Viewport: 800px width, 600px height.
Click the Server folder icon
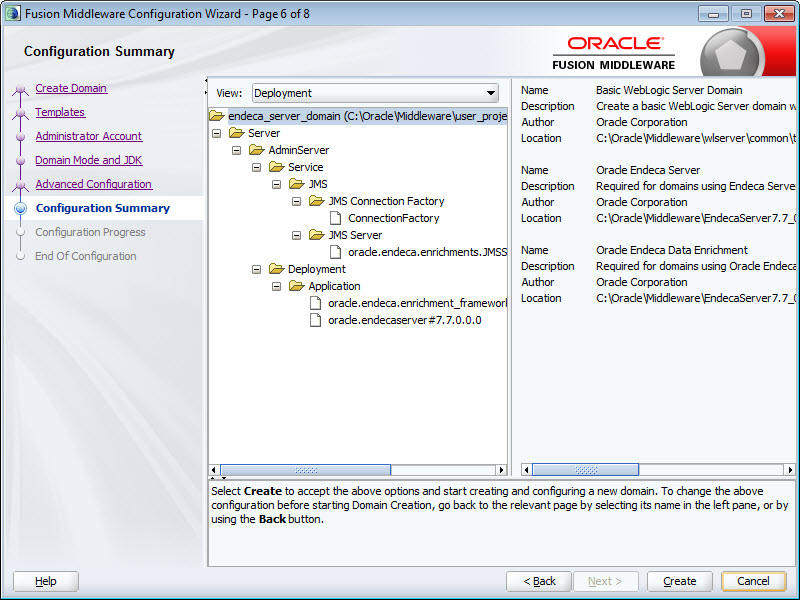click(x=237, y=133)
